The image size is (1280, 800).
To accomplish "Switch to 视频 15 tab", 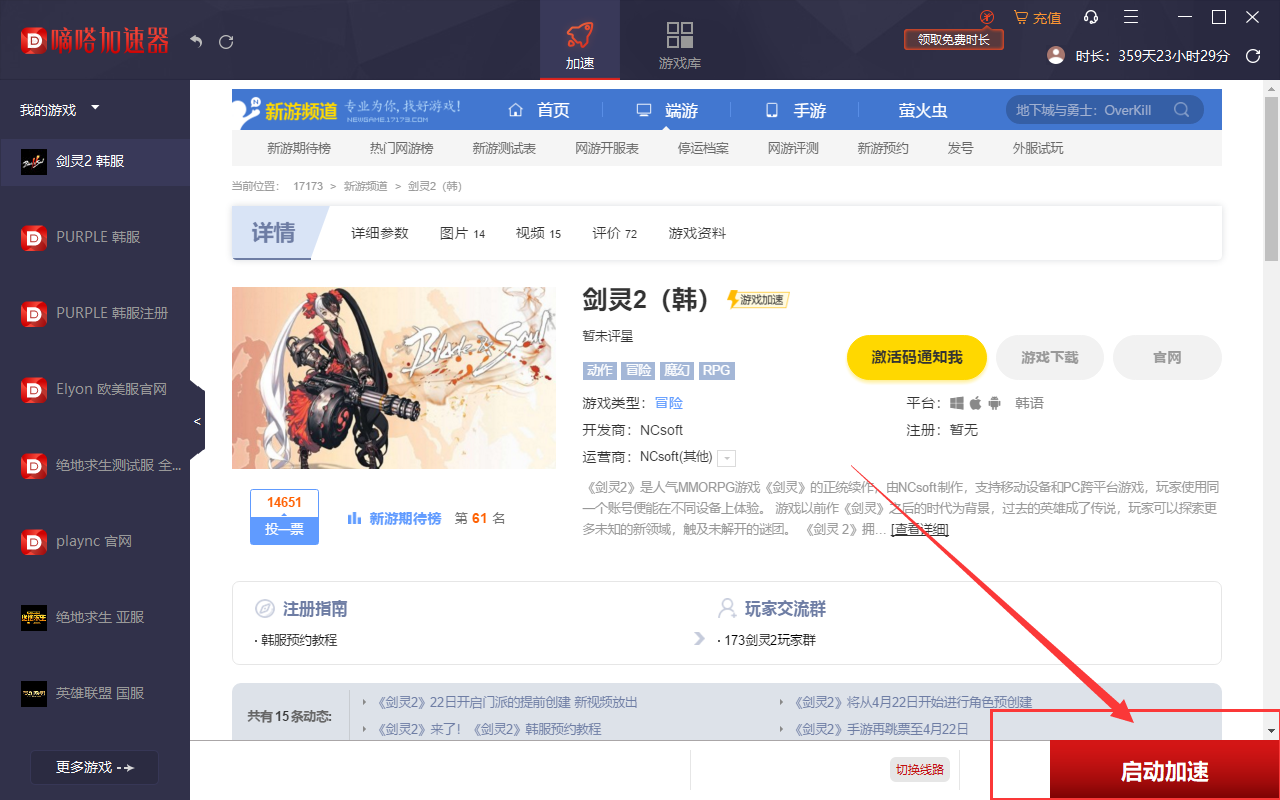I will pos(538,233).
